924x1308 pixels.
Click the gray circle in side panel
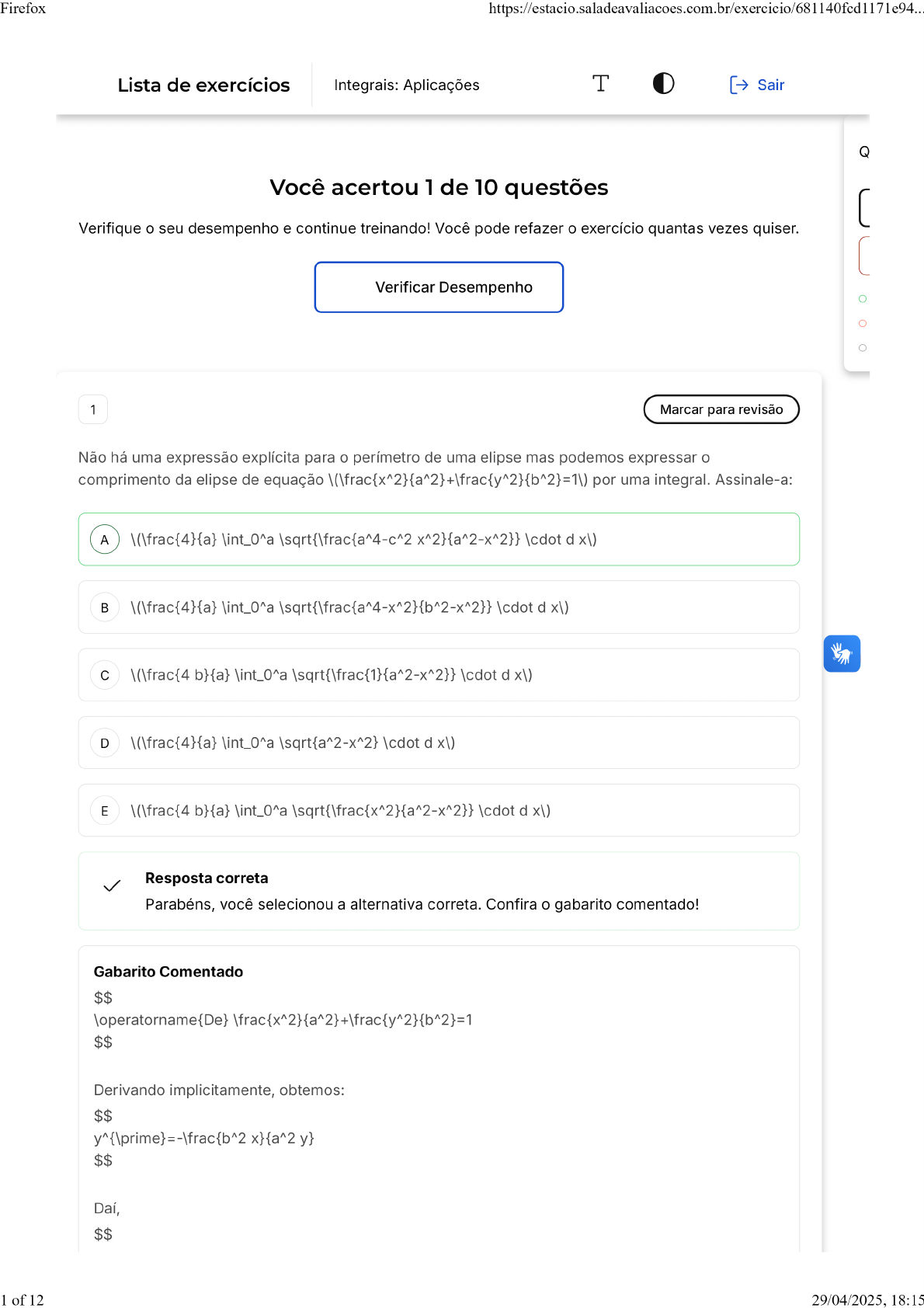(x=863, y=348)
